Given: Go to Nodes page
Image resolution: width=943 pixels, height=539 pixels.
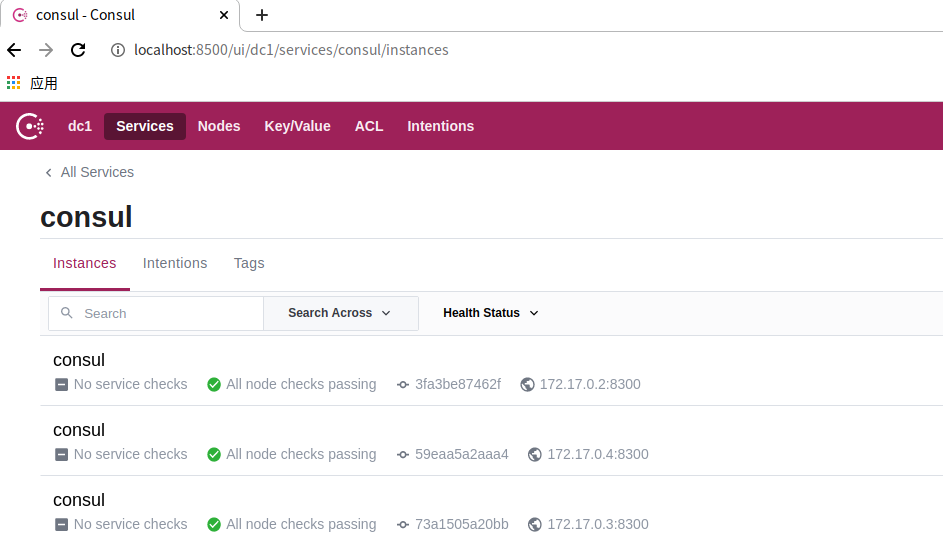Looking at the screenshot, I should (x=219, y=126).
